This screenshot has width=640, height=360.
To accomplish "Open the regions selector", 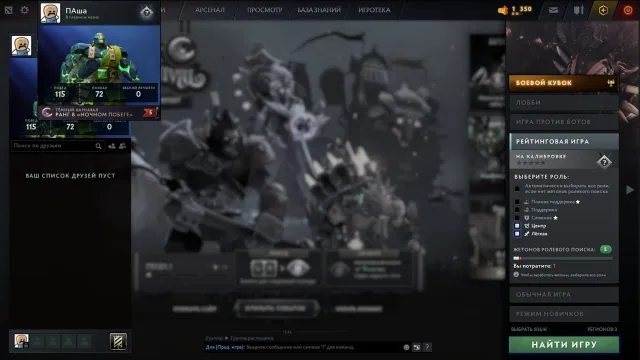I will pos(602,329).
